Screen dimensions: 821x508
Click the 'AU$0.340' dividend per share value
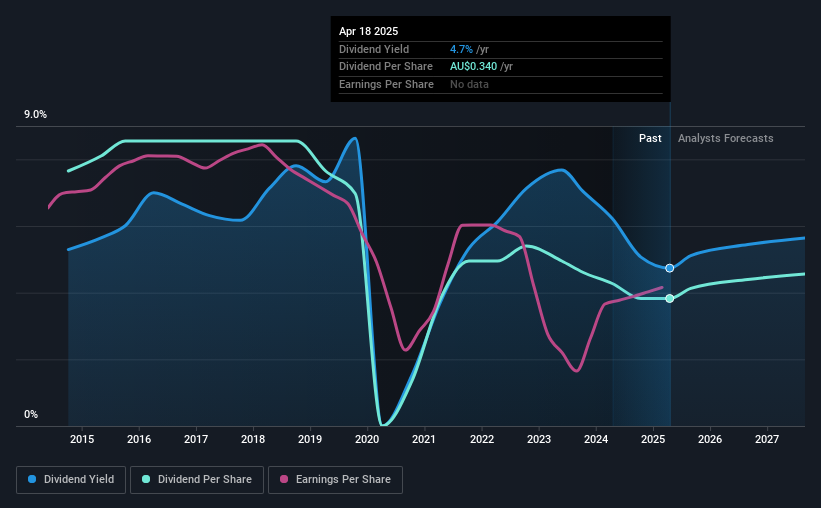pyautogui.click(x=473, y=67)
